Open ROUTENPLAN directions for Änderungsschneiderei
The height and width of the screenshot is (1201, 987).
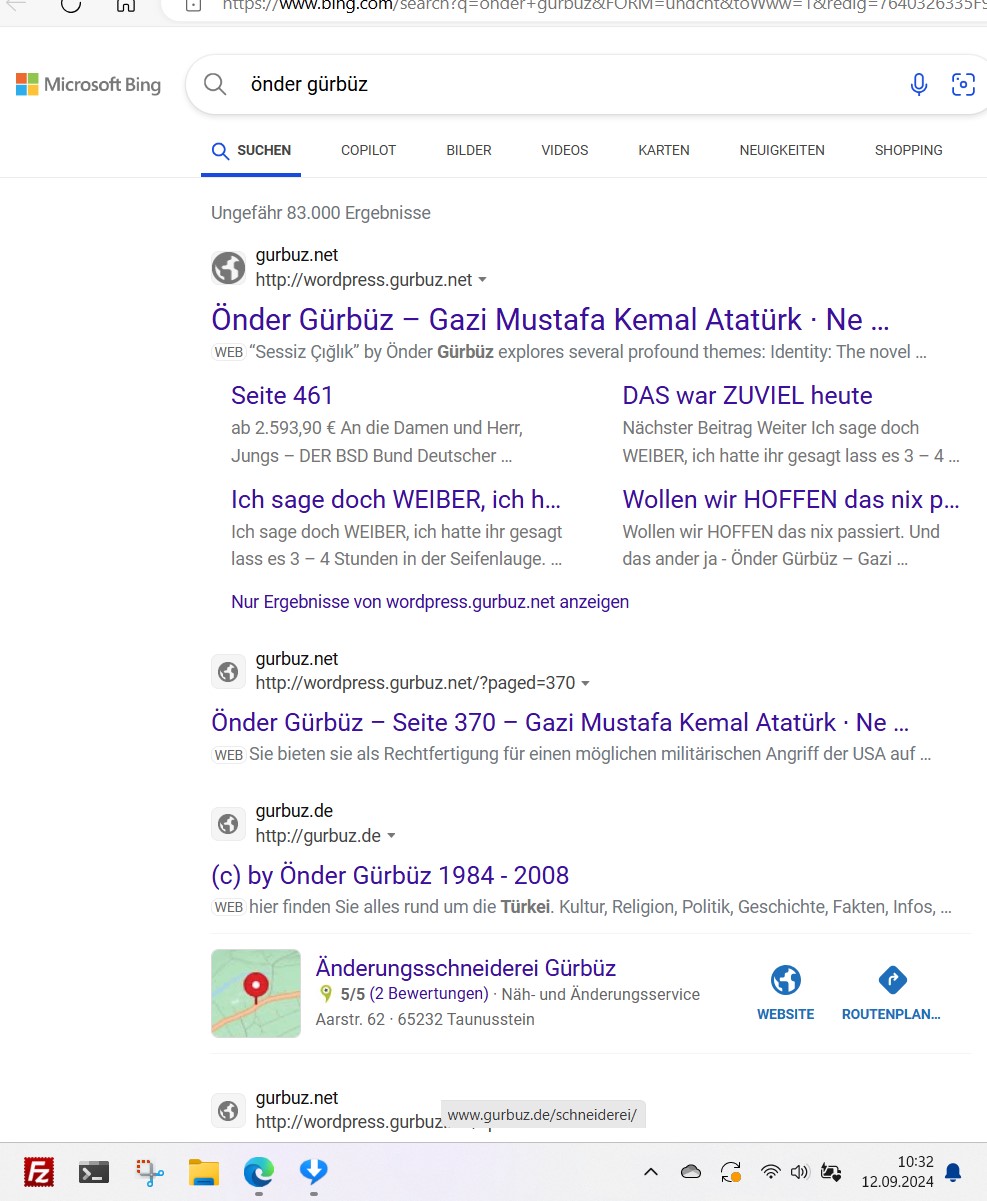click(x=891, y=993)
